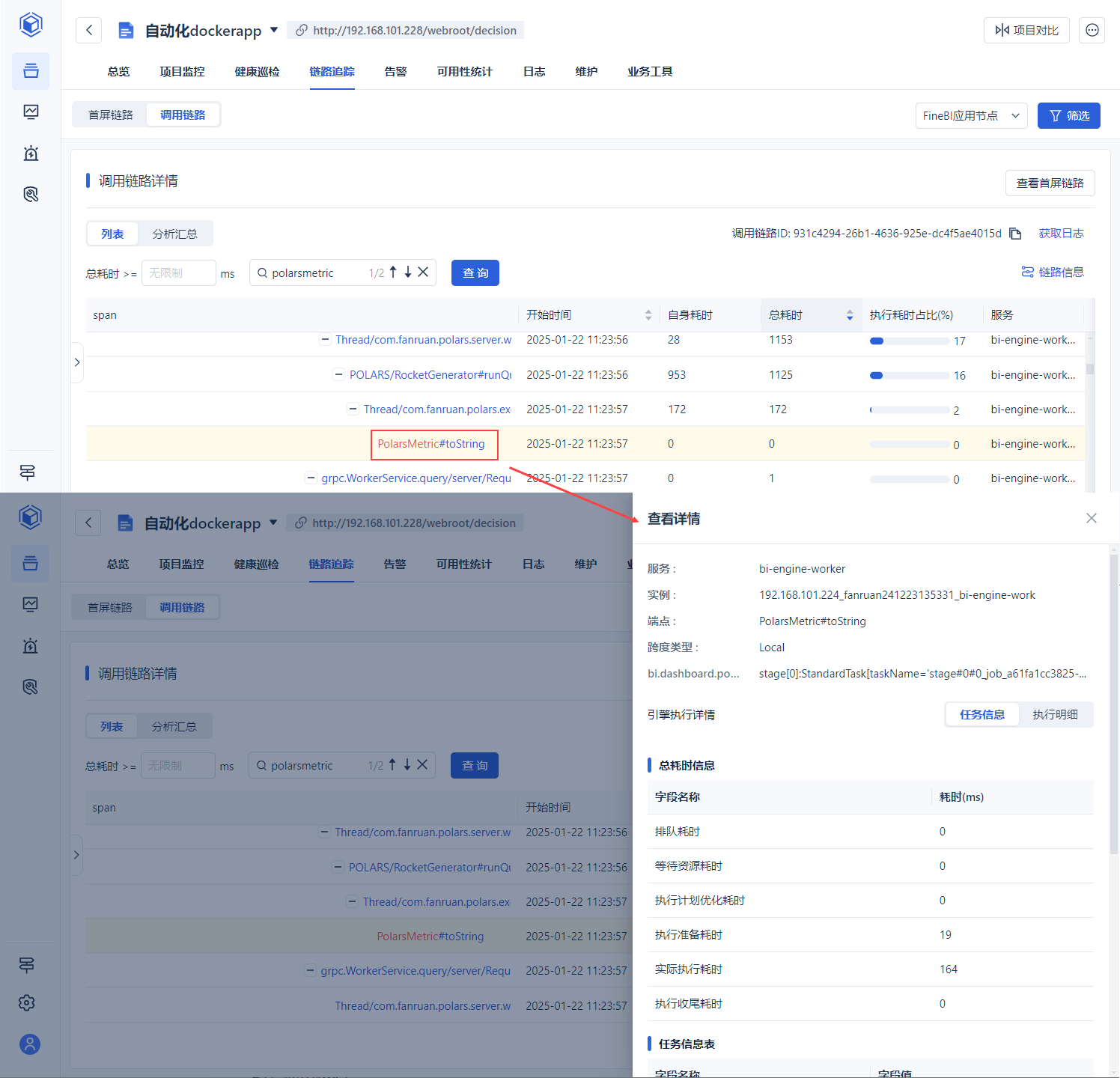This screenshot has height=1078, width=1120.
Task: Collapse the Thread span row with 总耗时 172
Action: pos(353,409)
